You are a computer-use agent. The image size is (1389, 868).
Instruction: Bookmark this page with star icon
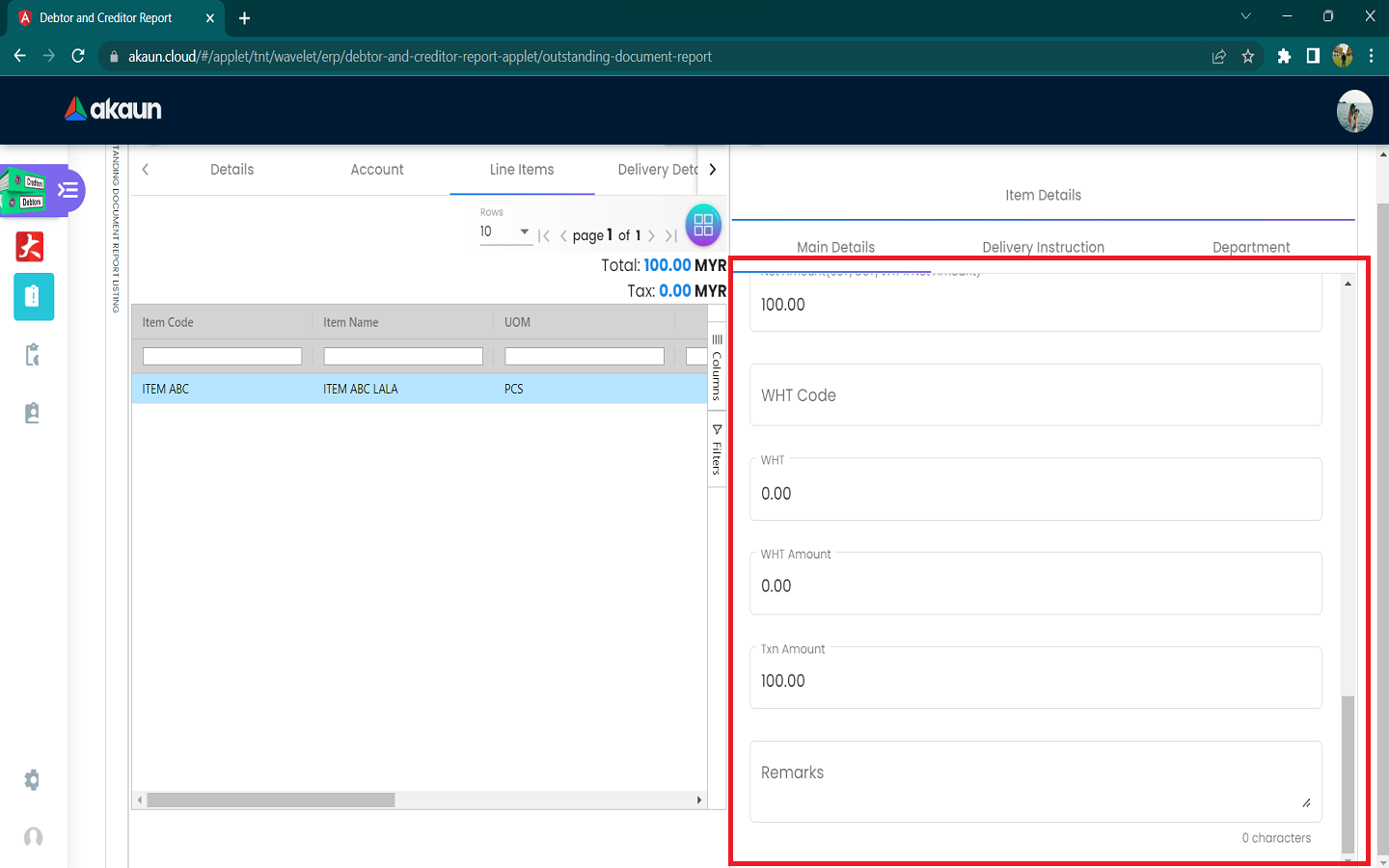[x=1248, y=56]
